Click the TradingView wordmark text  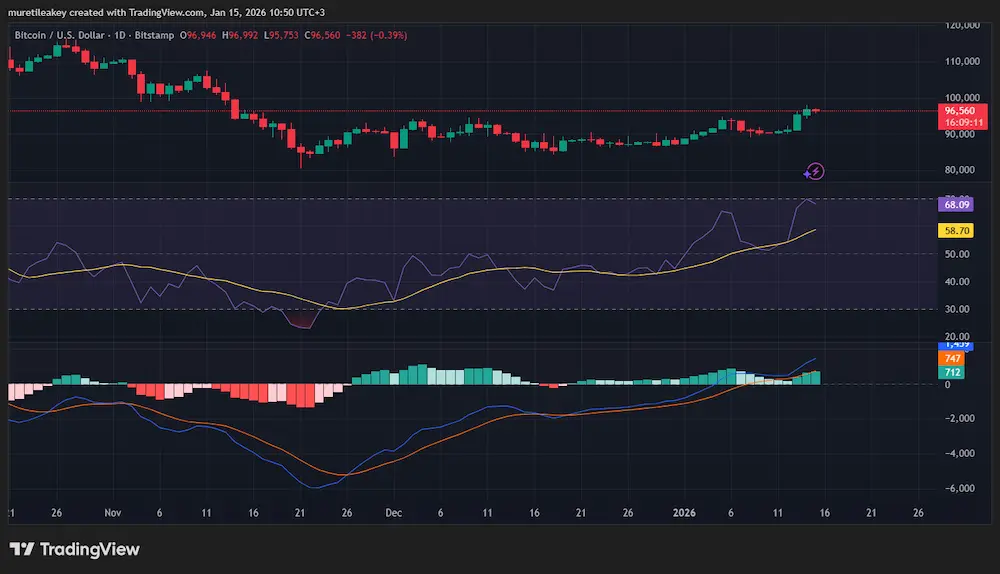point(88,549)
